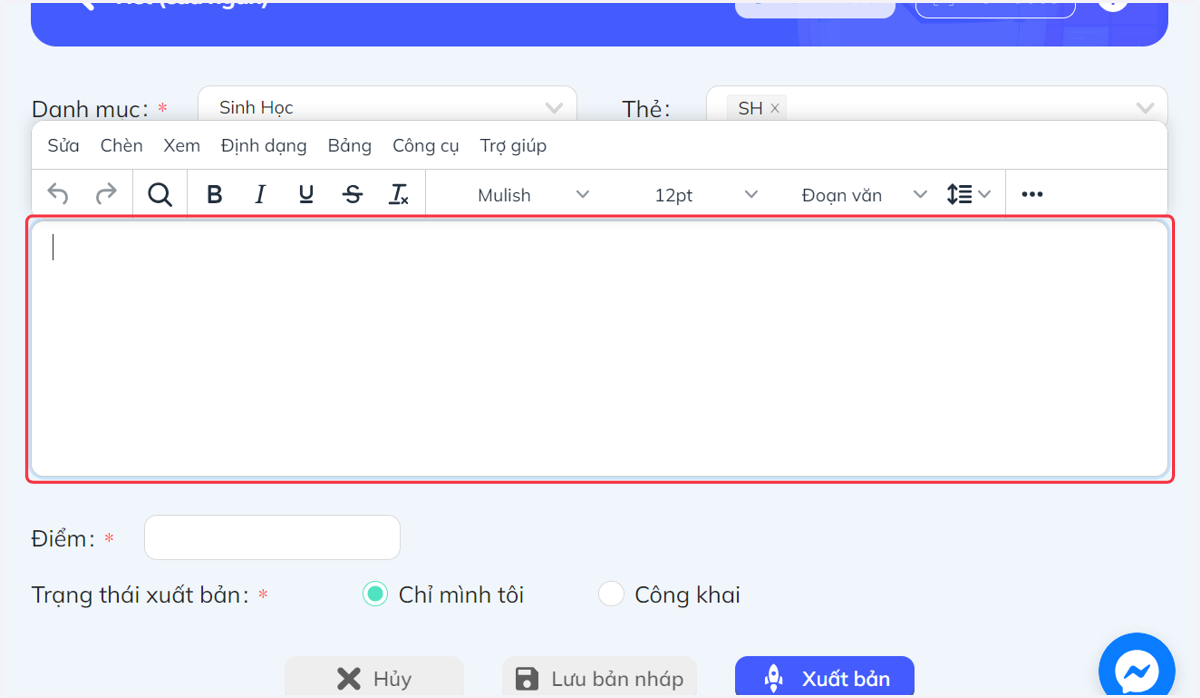The height and width of the screenshot is (698, 1200).
Task: Open find and replace magnifier icon
Action: [x=160, y=194]
